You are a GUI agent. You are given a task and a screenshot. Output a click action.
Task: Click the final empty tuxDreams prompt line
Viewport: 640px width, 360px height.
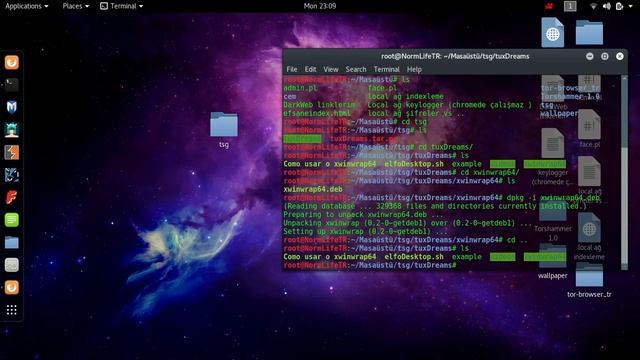(369, 265)
